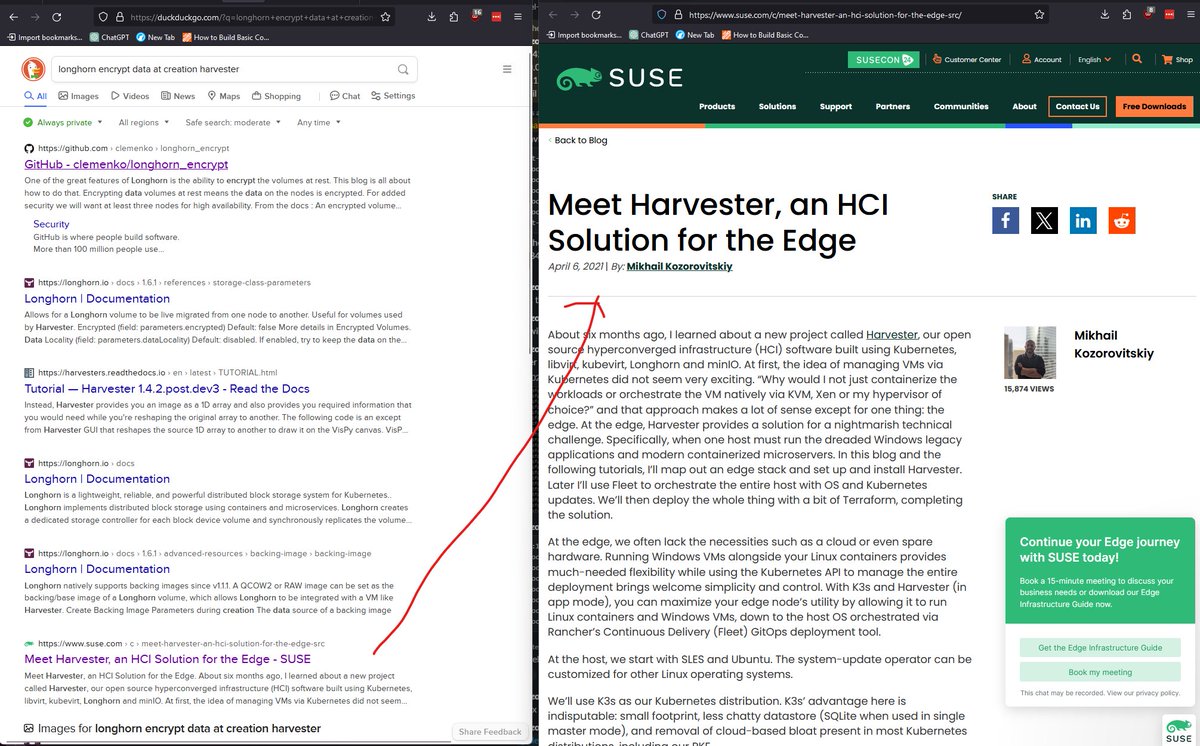Click the shield tracking icon in SUSE address bar
The height and width of the screenshot is (746, 1200).
(661, 15)
